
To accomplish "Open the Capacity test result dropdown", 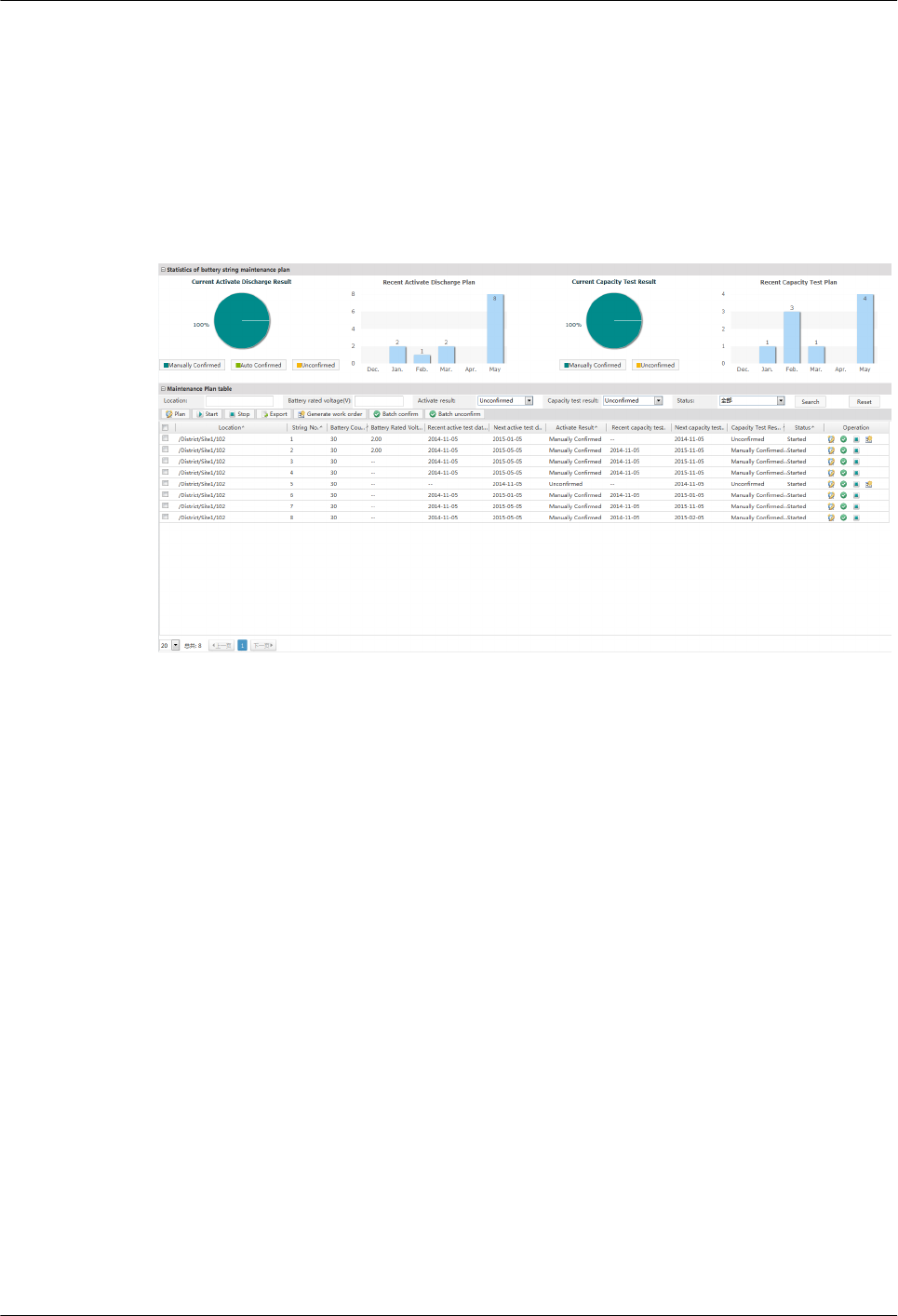I will pyautogui.click(x=633, y=401).
